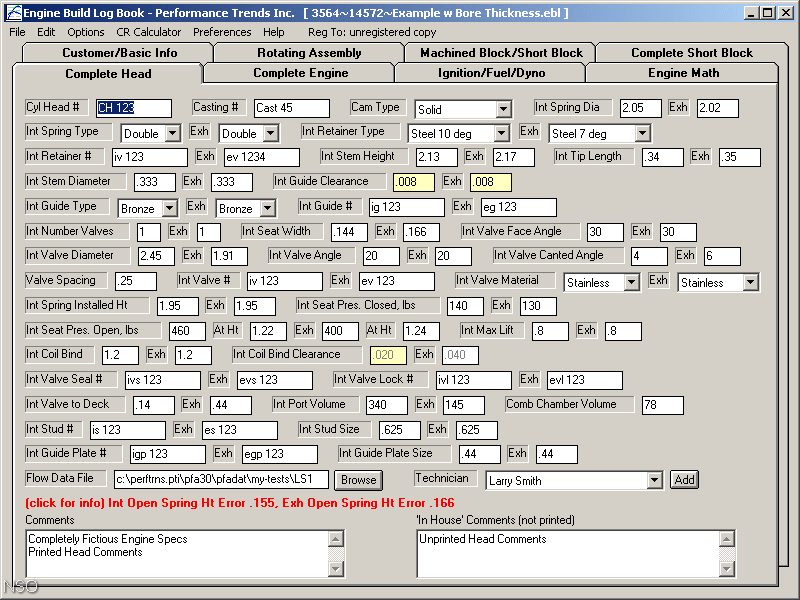Expand the Int Spring Type dropdown
800x600 pixels.
click(172, 134)
